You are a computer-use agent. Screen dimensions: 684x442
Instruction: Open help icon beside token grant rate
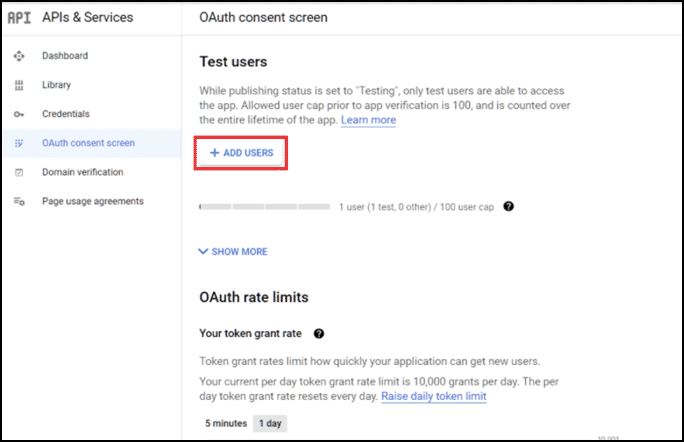coord(319,334)
